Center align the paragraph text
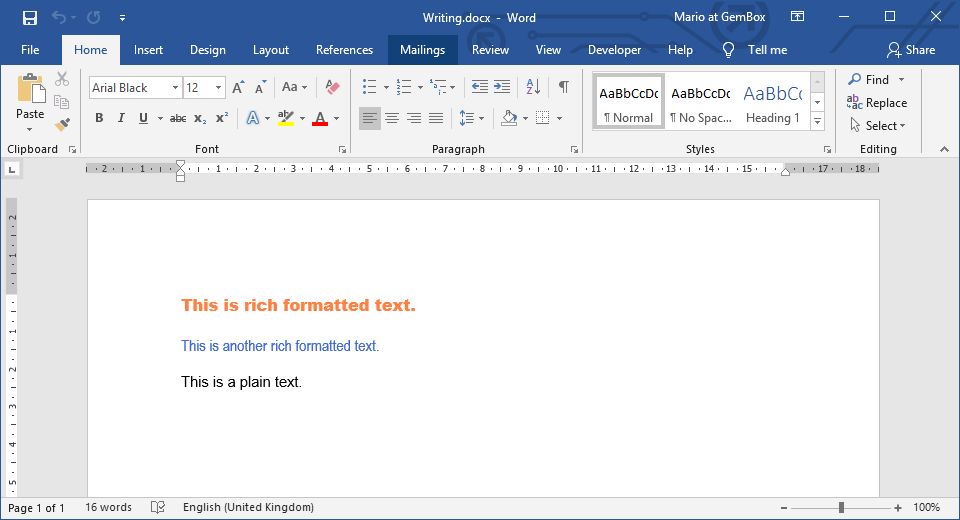 [x=392, y=118]
